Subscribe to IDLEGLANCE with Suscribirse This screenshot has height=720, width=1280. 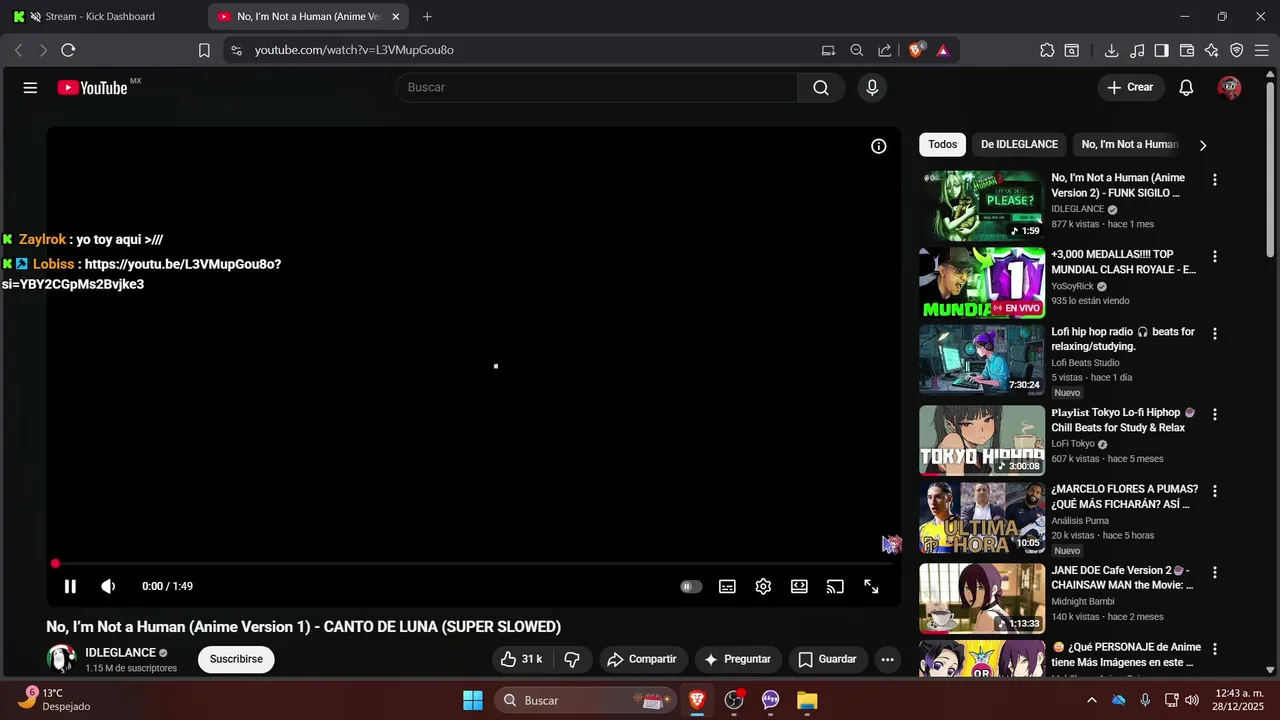(236, 659)
